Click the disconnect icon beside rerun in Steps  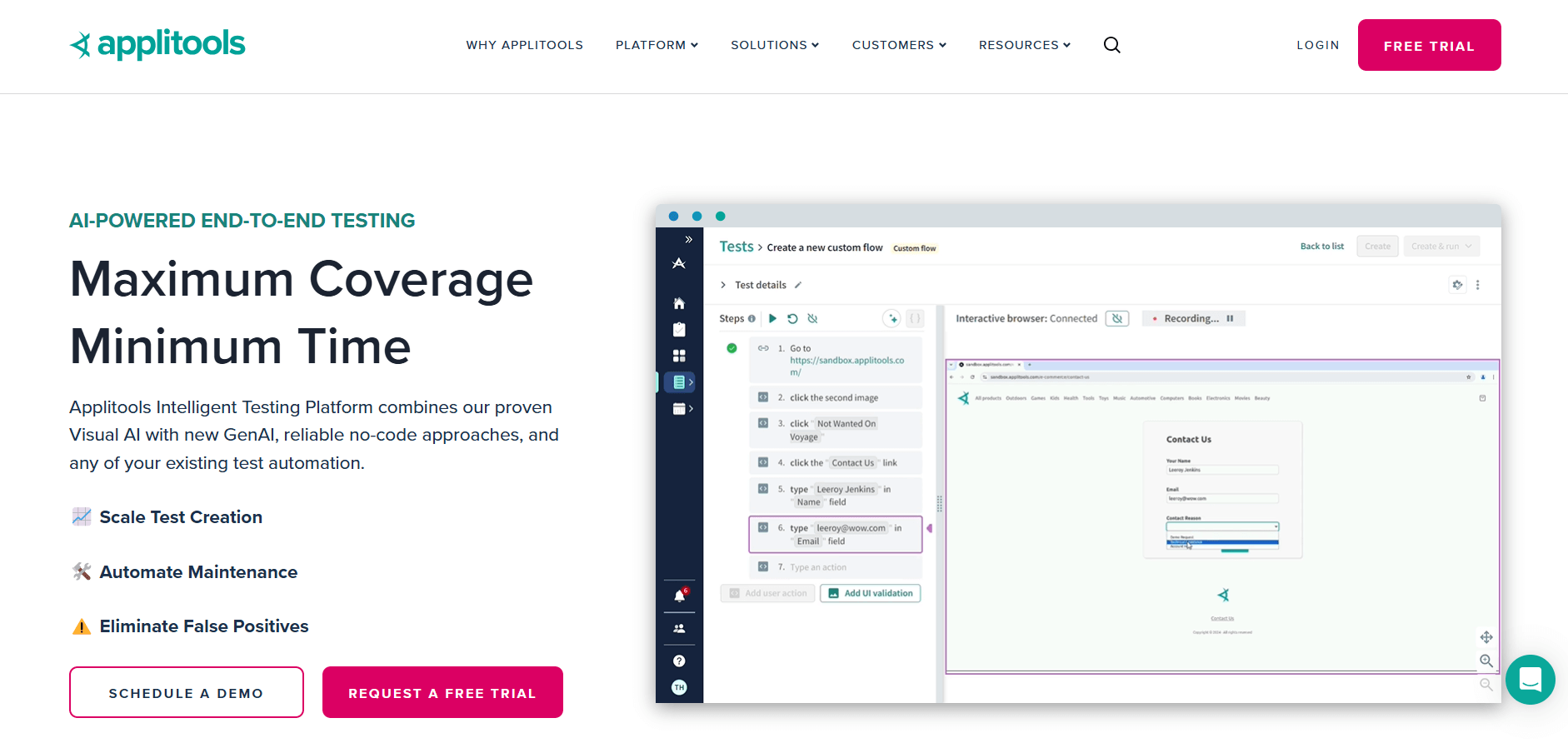pos(812,318)
